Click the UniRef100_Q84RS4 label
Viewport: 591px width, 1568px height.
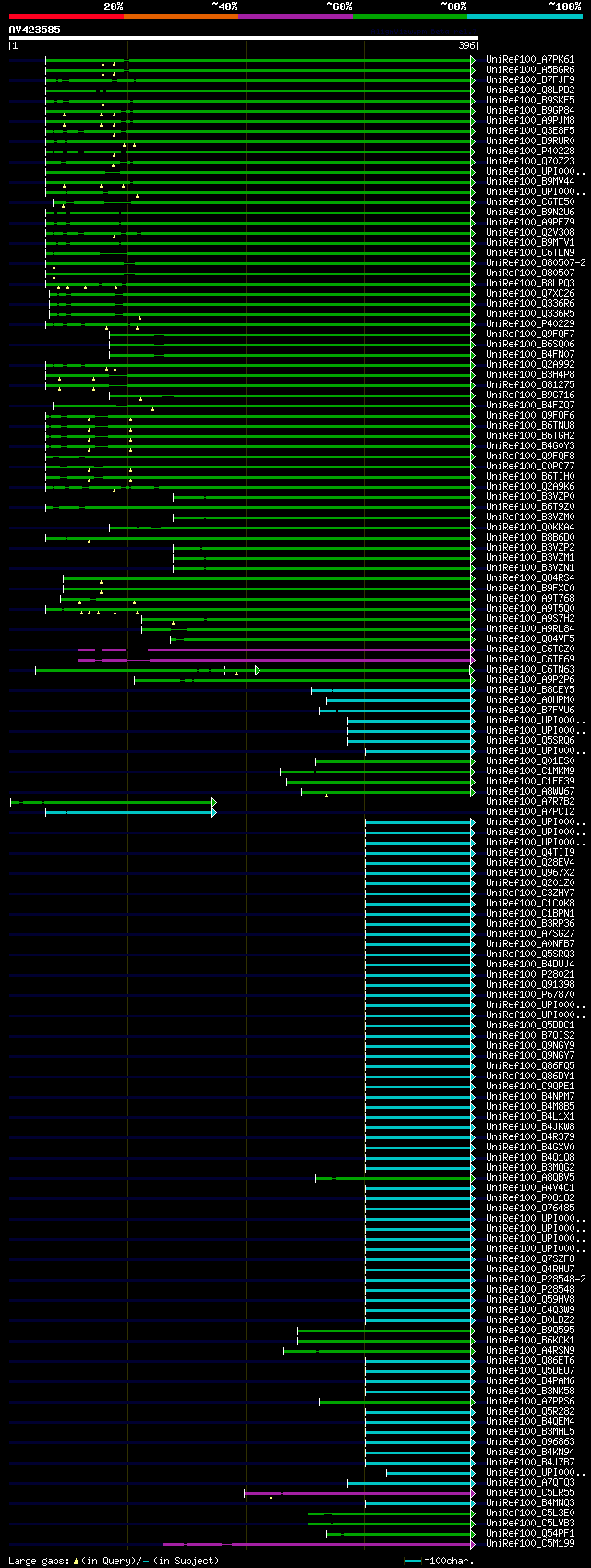click(530, 578)
